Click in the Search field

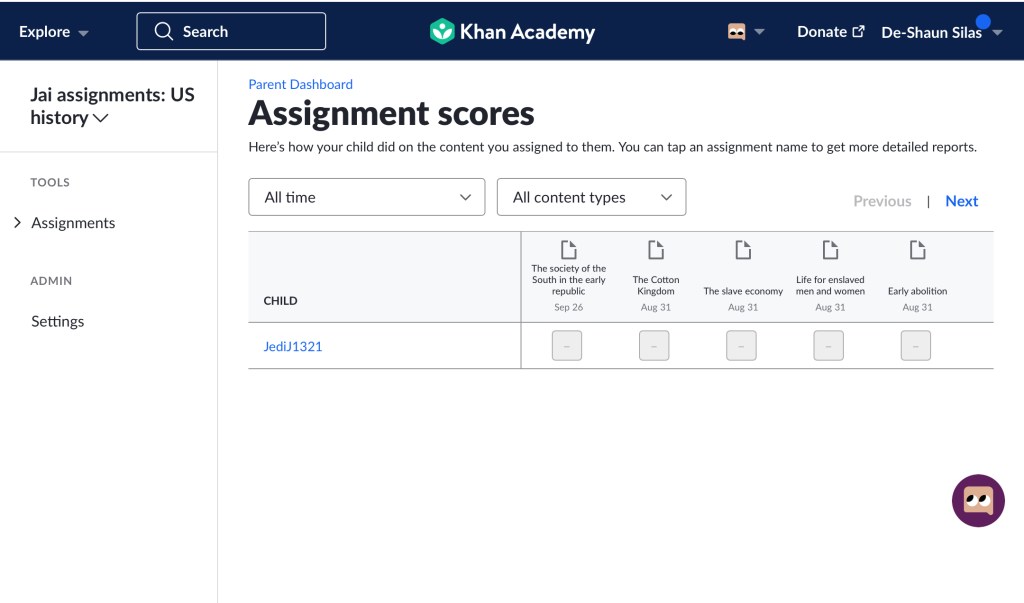231,32
